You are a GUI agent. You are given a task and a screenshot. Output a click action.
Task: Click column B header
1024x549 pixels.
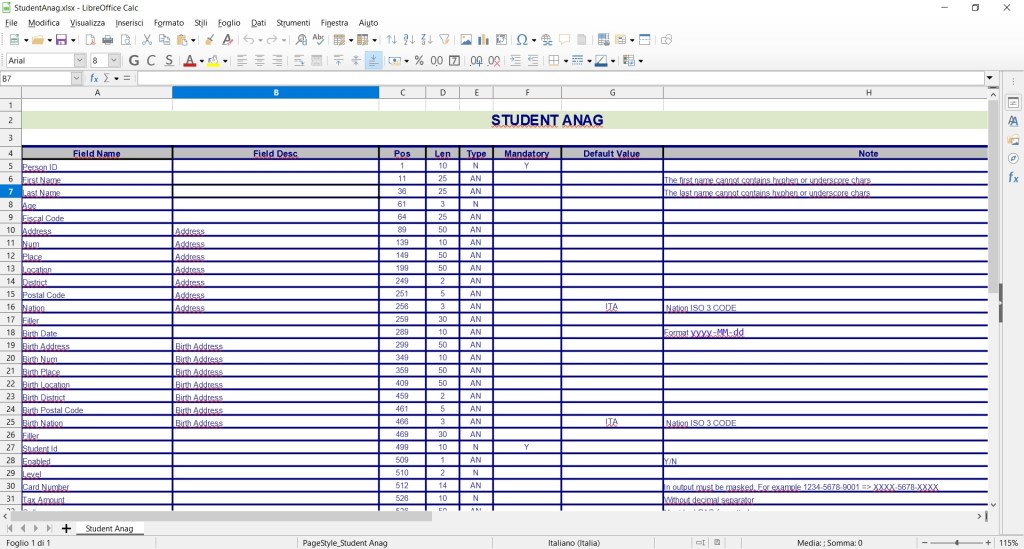pos(275,93)
